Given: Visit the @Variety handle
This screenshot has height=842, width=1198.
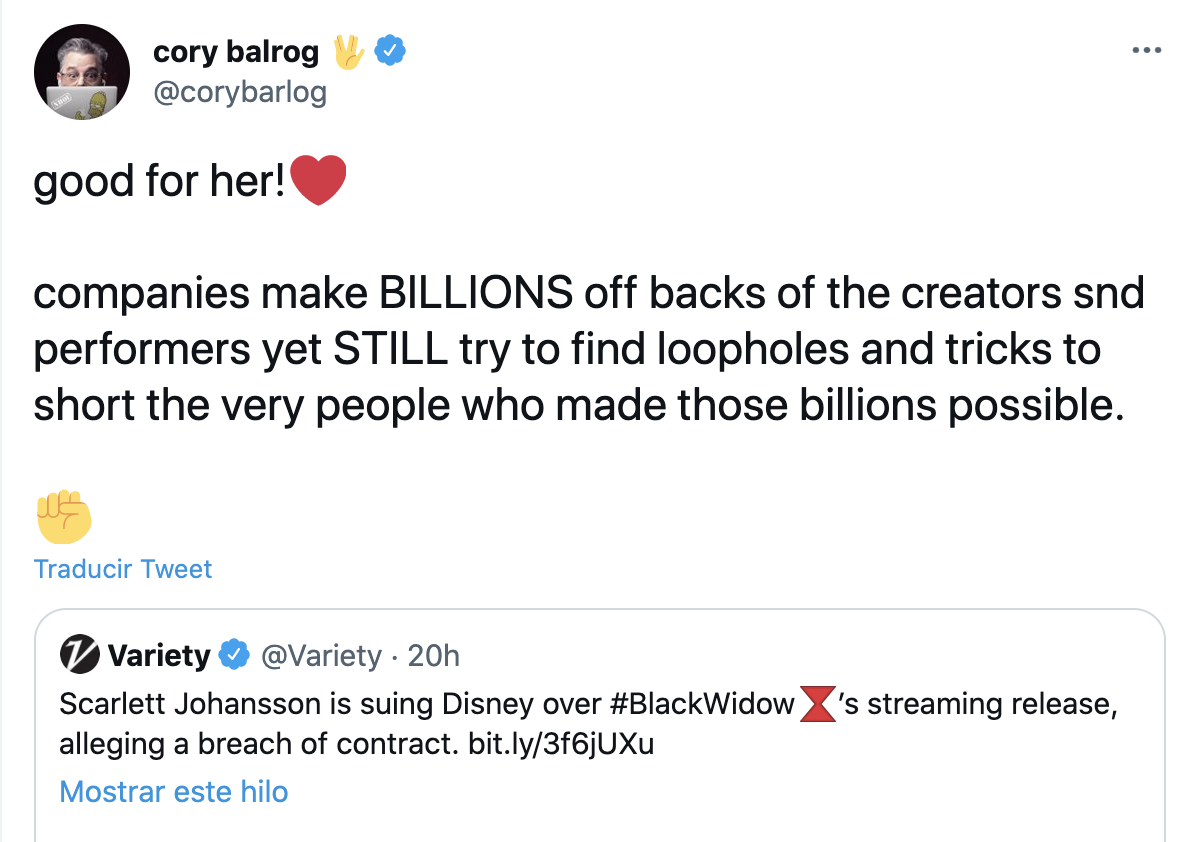Looking at the screenshot, I should [321, 656].
